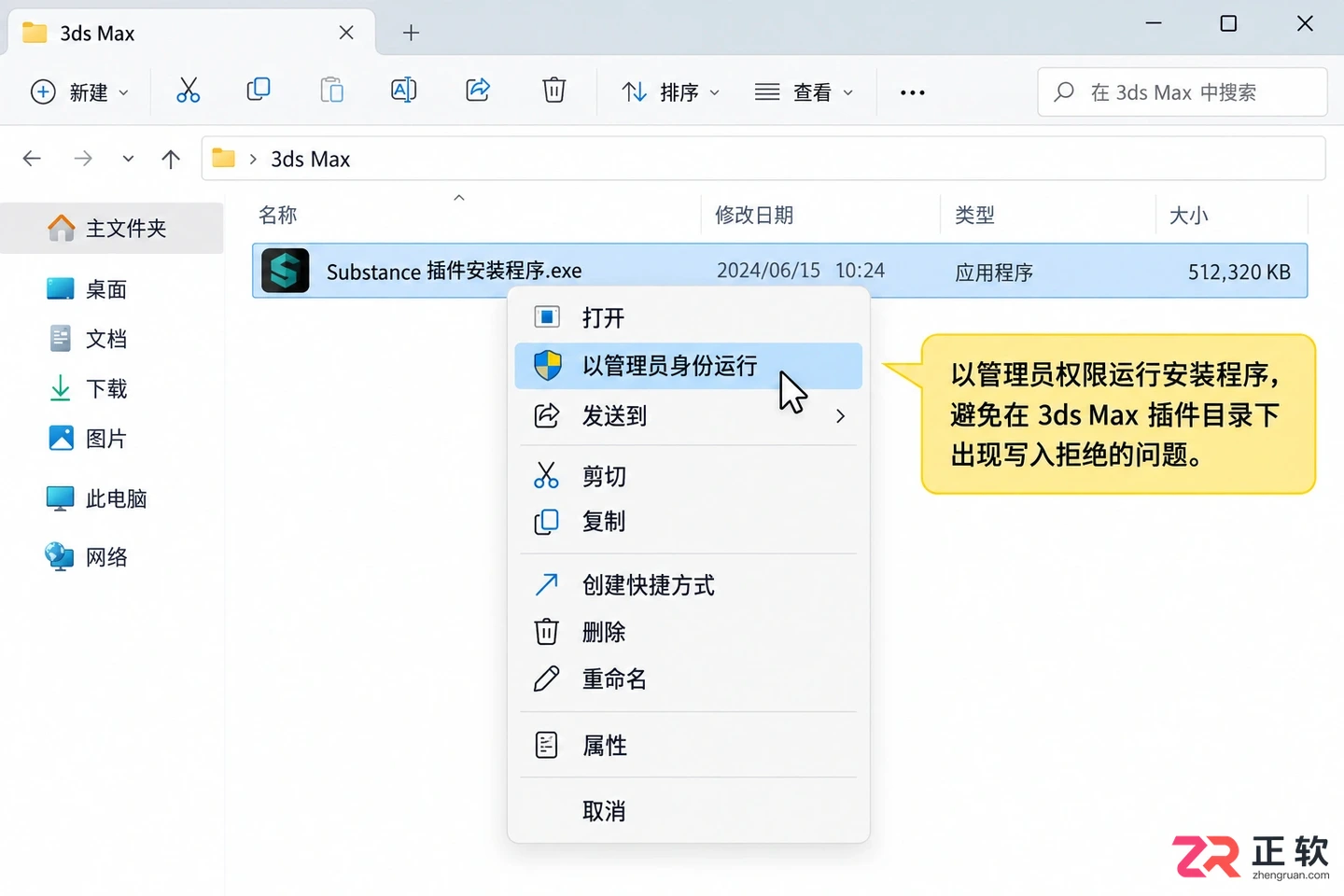Choose 重命名 from the context menu
The image size is (1344, 896).
click(x=689, y=679)
